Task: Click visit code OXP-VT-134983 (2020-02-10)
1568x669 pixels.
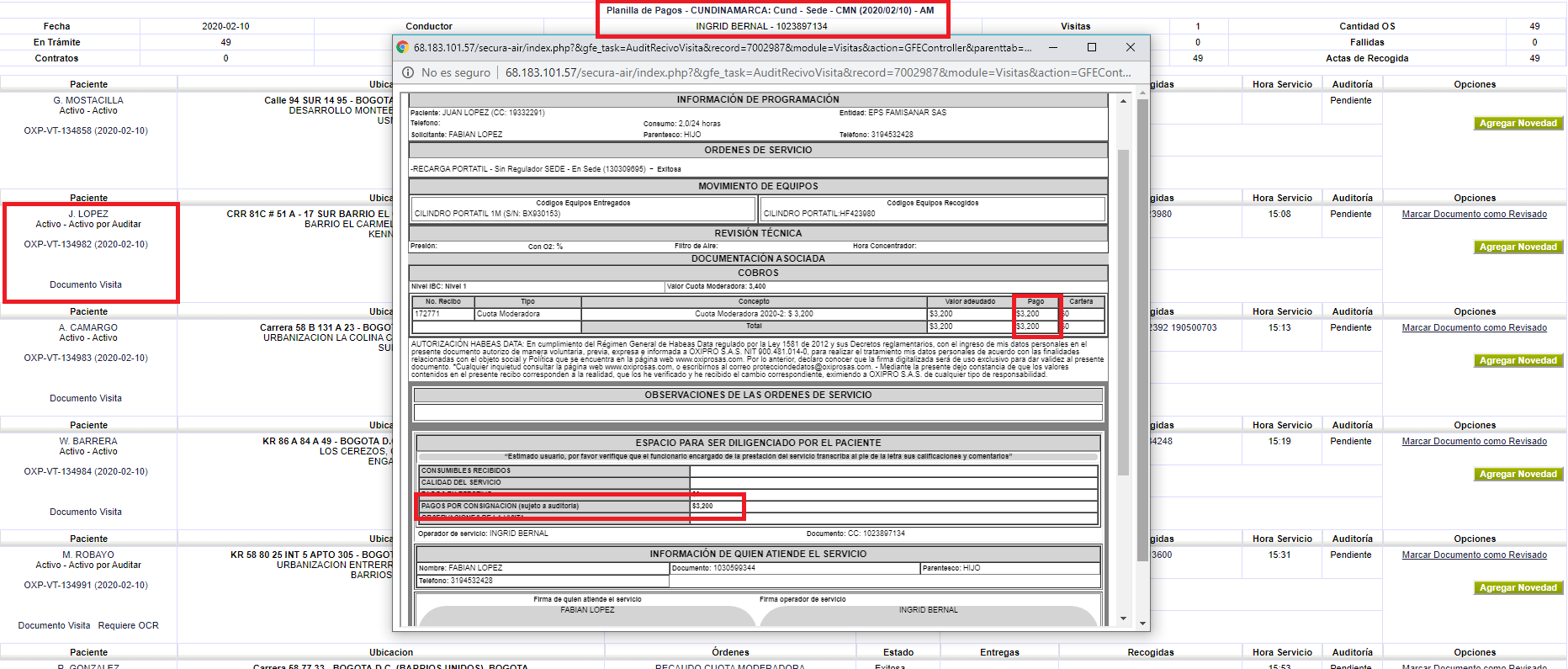Action: [86, 358]
